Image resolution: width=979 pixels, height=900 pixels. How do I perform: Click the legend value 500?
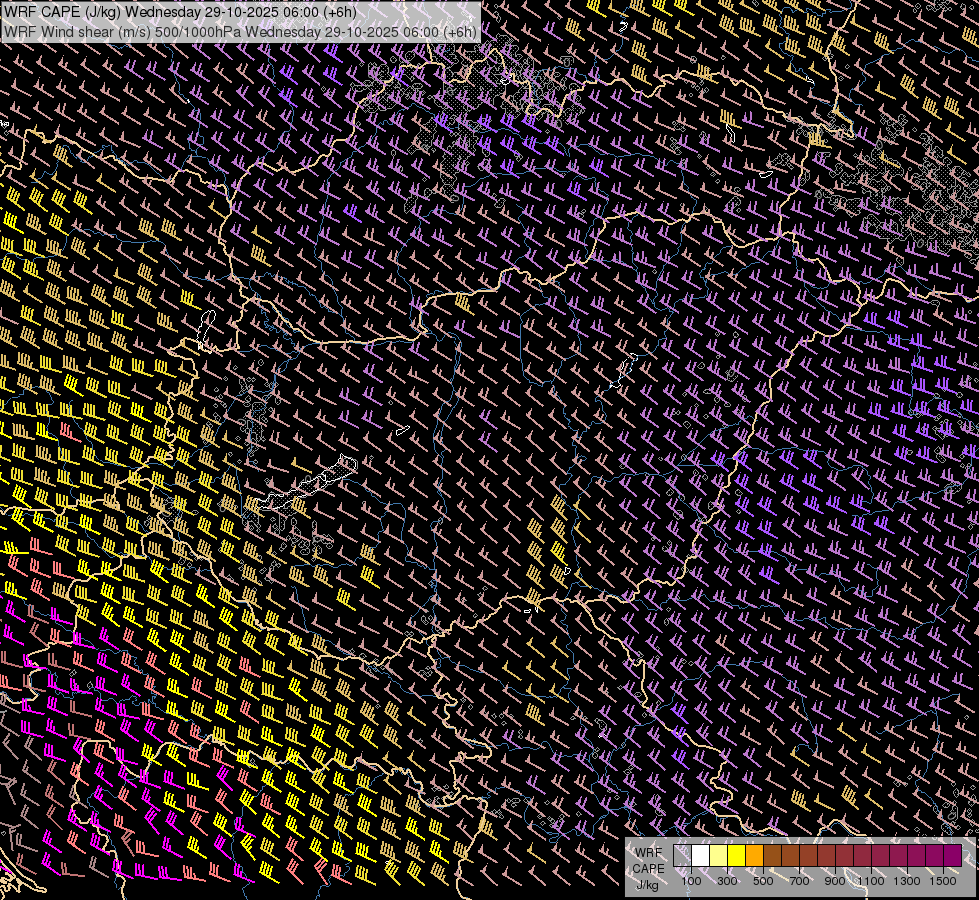tap(763, 881)
